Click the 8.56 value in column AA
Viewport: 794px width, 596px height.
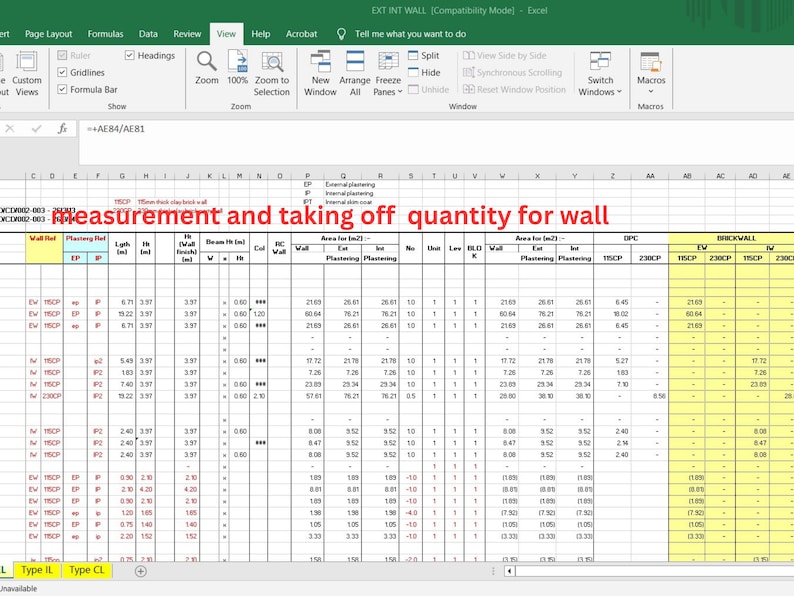tap(659, 396)
